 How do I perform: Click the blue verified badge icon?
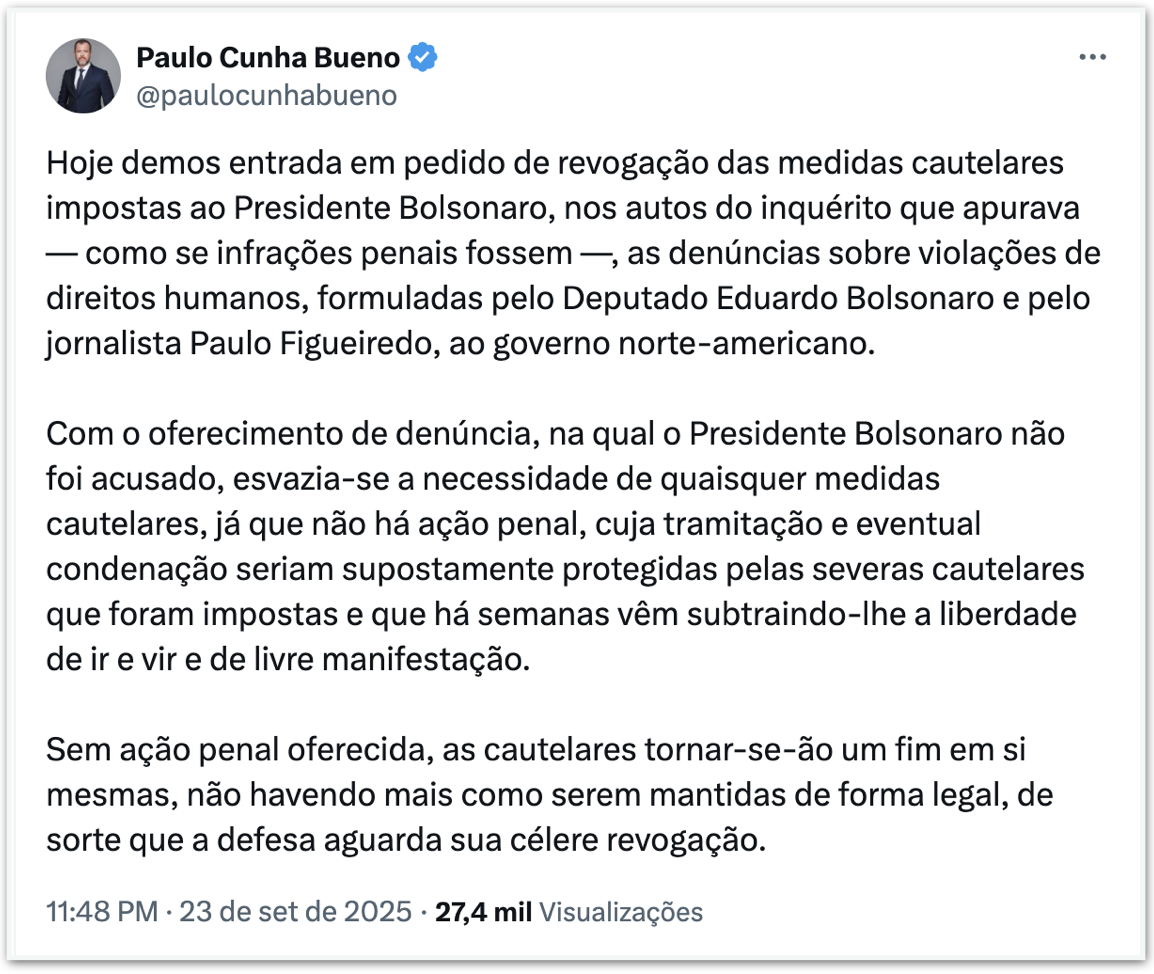pyautogui.click(x=425, y=58)
